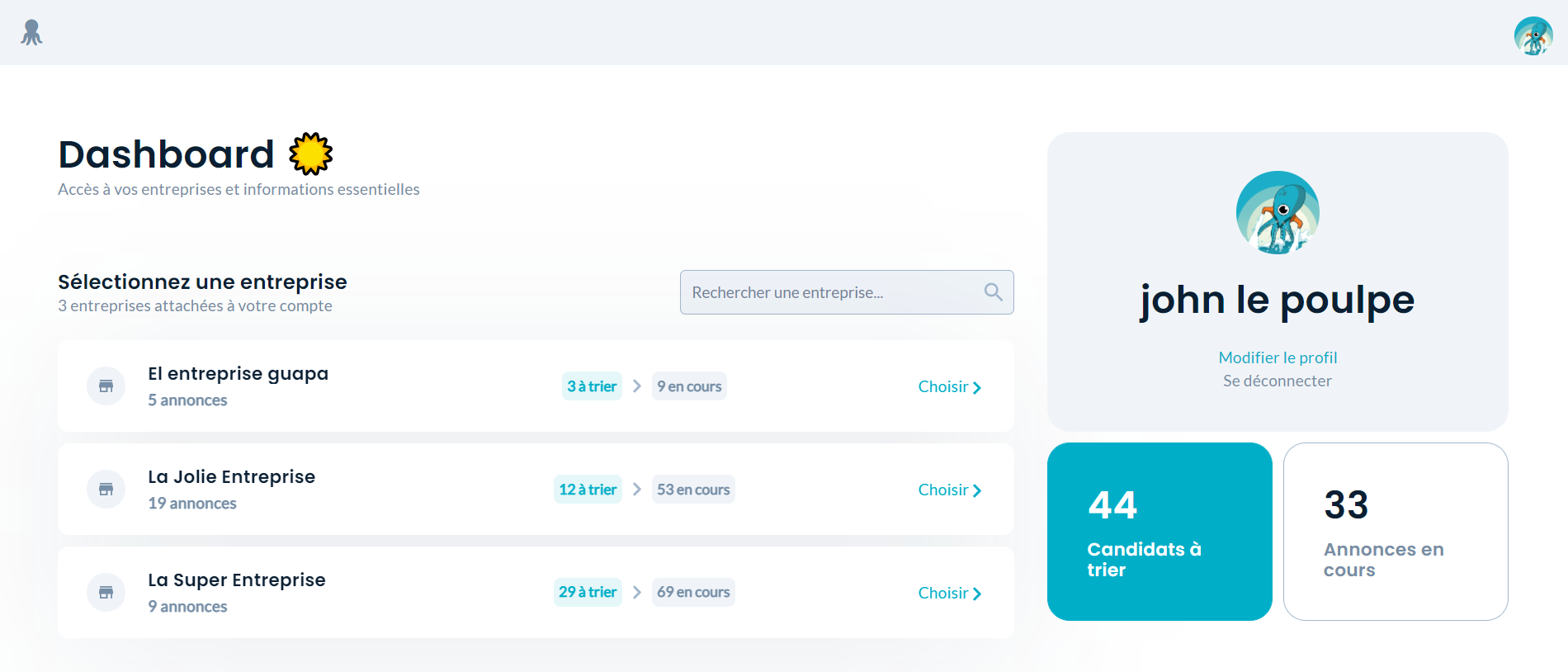
Task: Click the 53 en cours badge
Action: click(x=693, y=490)
